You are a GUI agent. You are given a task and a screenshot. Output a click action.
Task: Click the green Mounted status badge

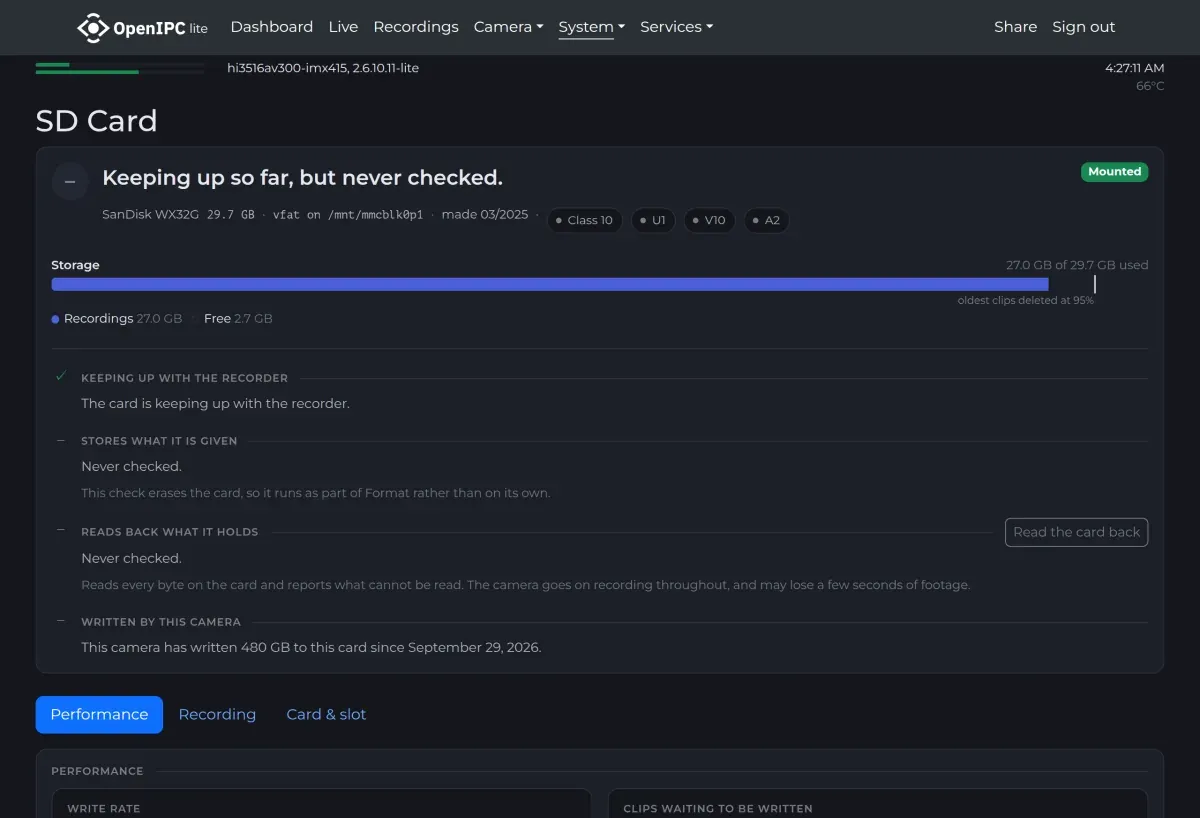1114,172
